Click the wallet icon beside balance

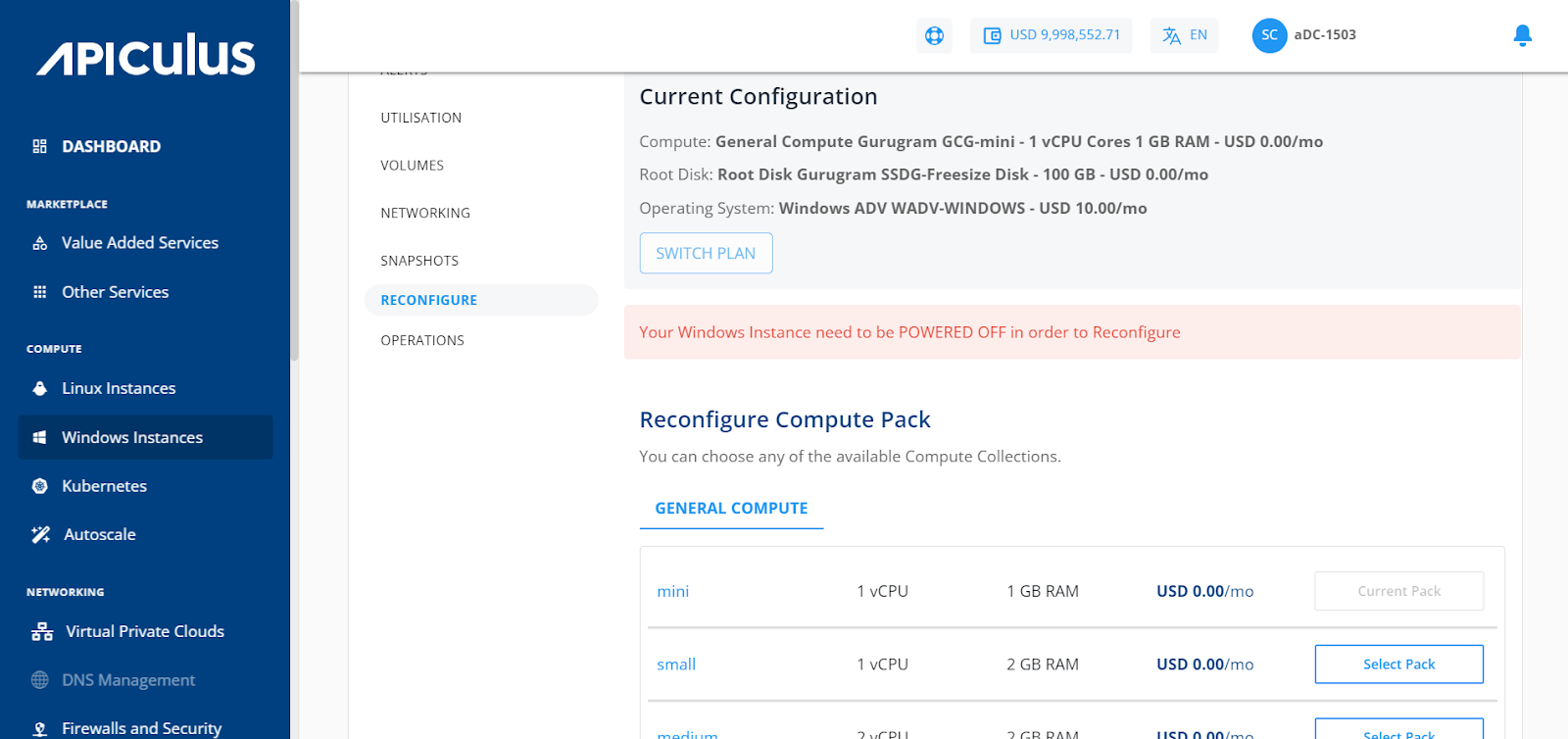pos(992,35)
